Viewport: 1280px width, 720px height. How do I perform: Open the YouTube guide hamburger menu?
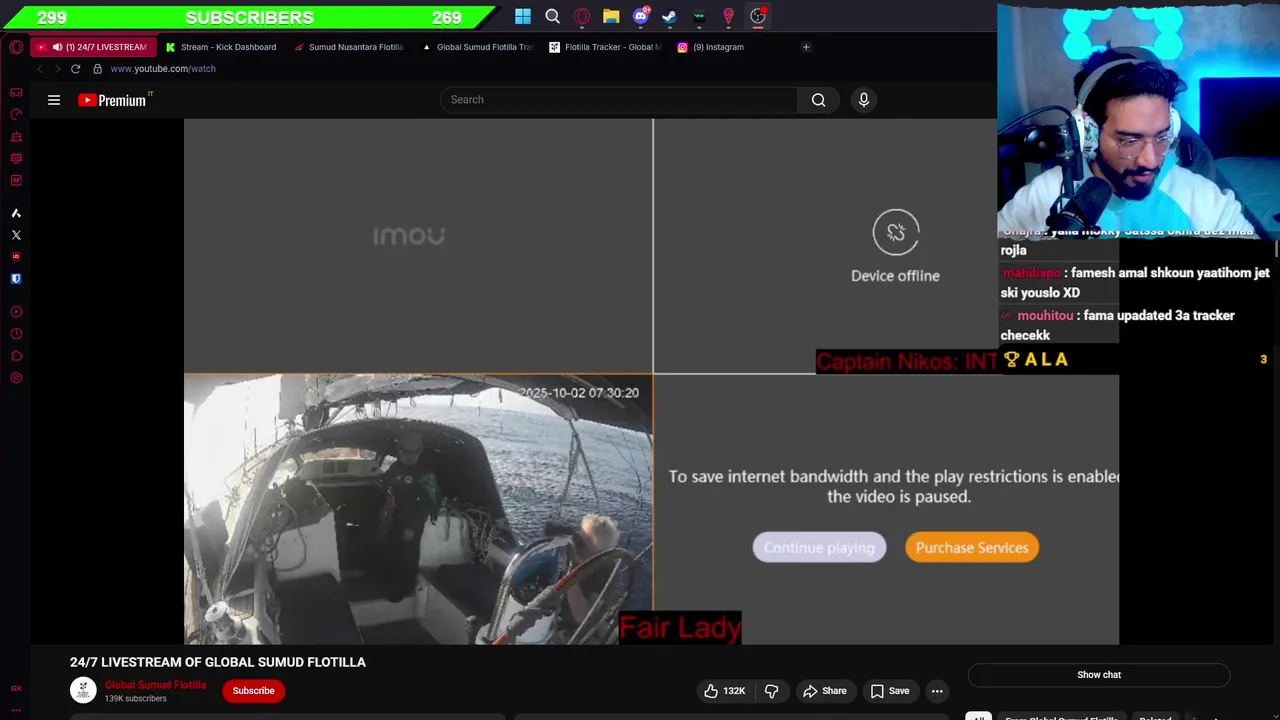click(x=54, y=100)
